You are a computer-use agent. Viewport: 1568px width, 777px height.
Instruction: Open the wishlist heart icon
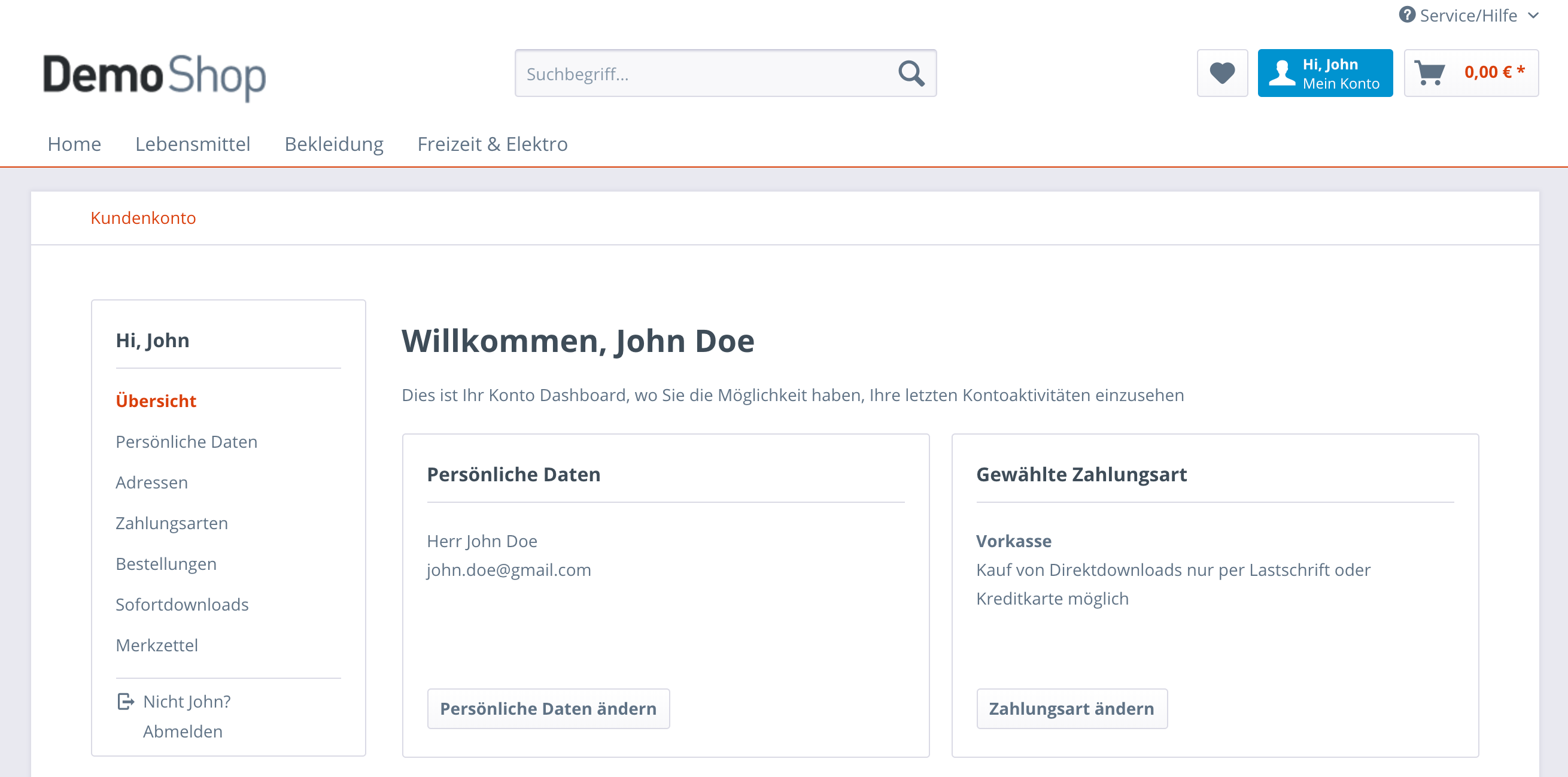[1221, 73]
